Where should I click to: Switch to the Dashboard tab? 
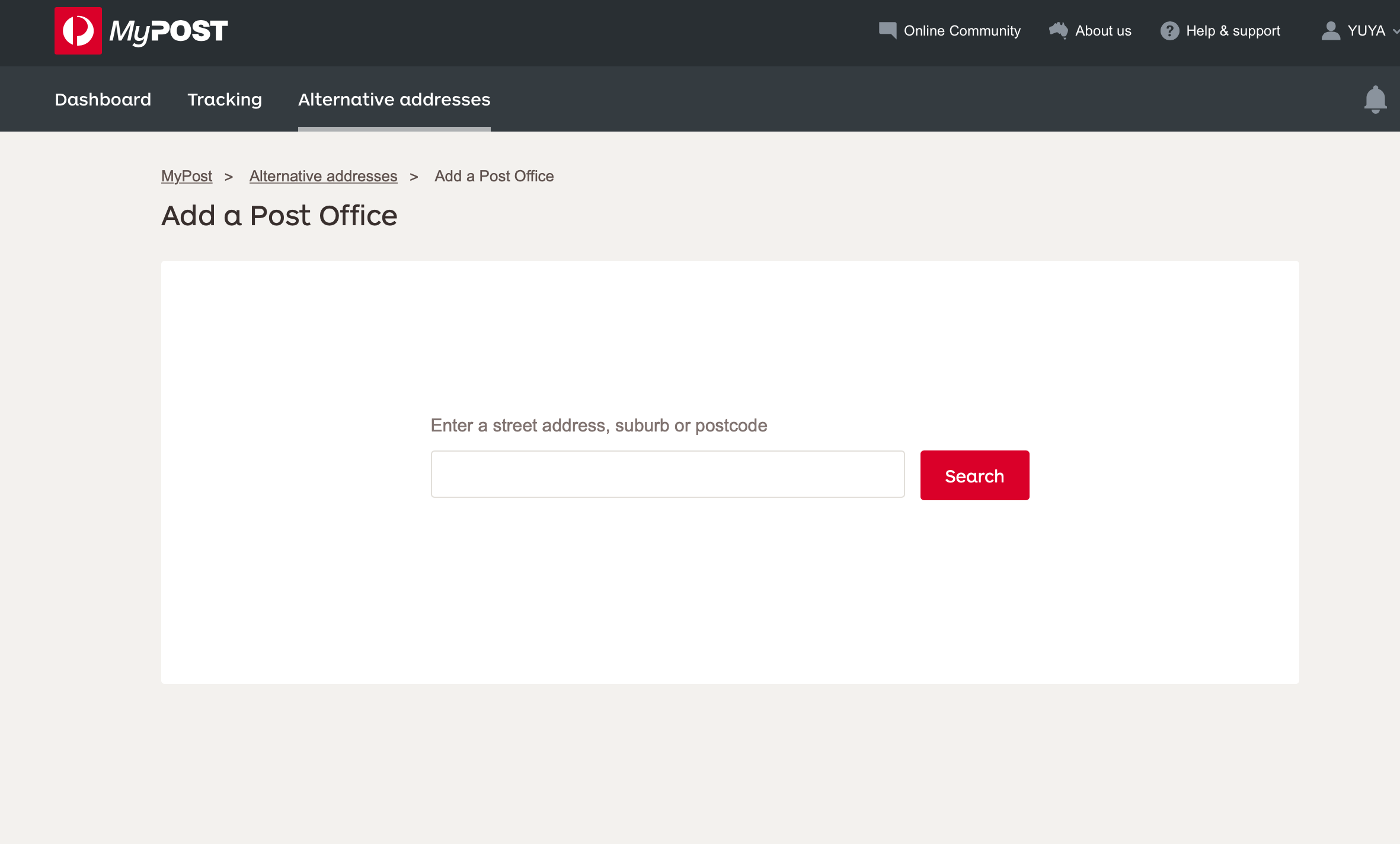point(103,100)
